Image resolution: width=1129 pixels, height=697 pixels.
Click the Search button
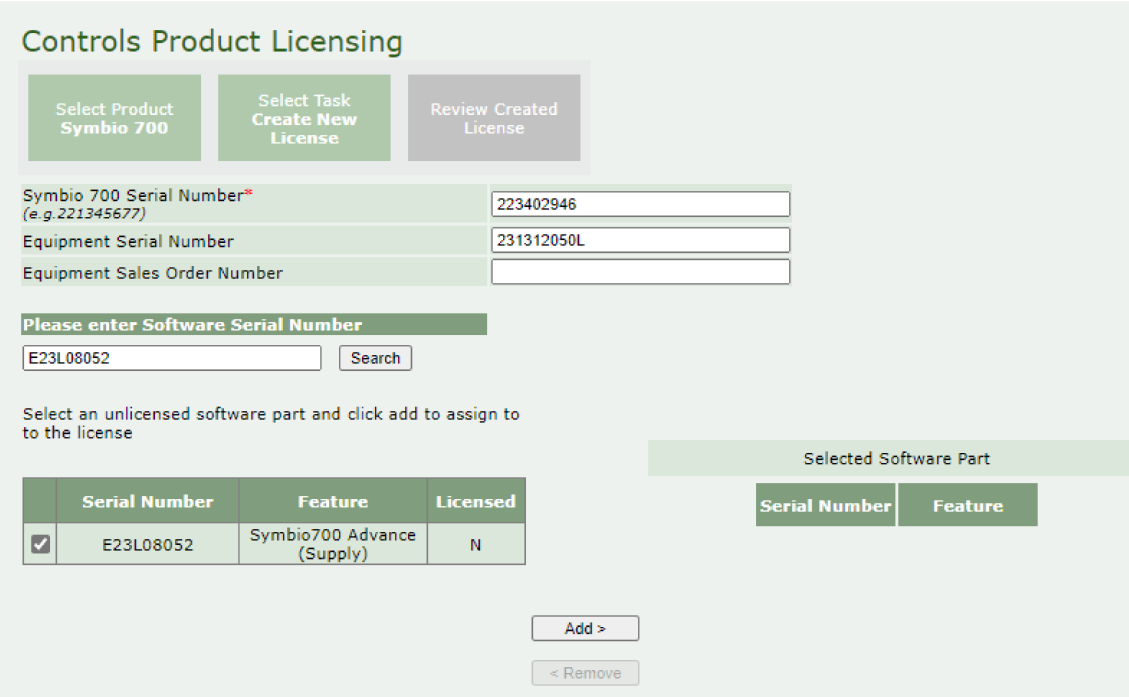click(375, 358)
